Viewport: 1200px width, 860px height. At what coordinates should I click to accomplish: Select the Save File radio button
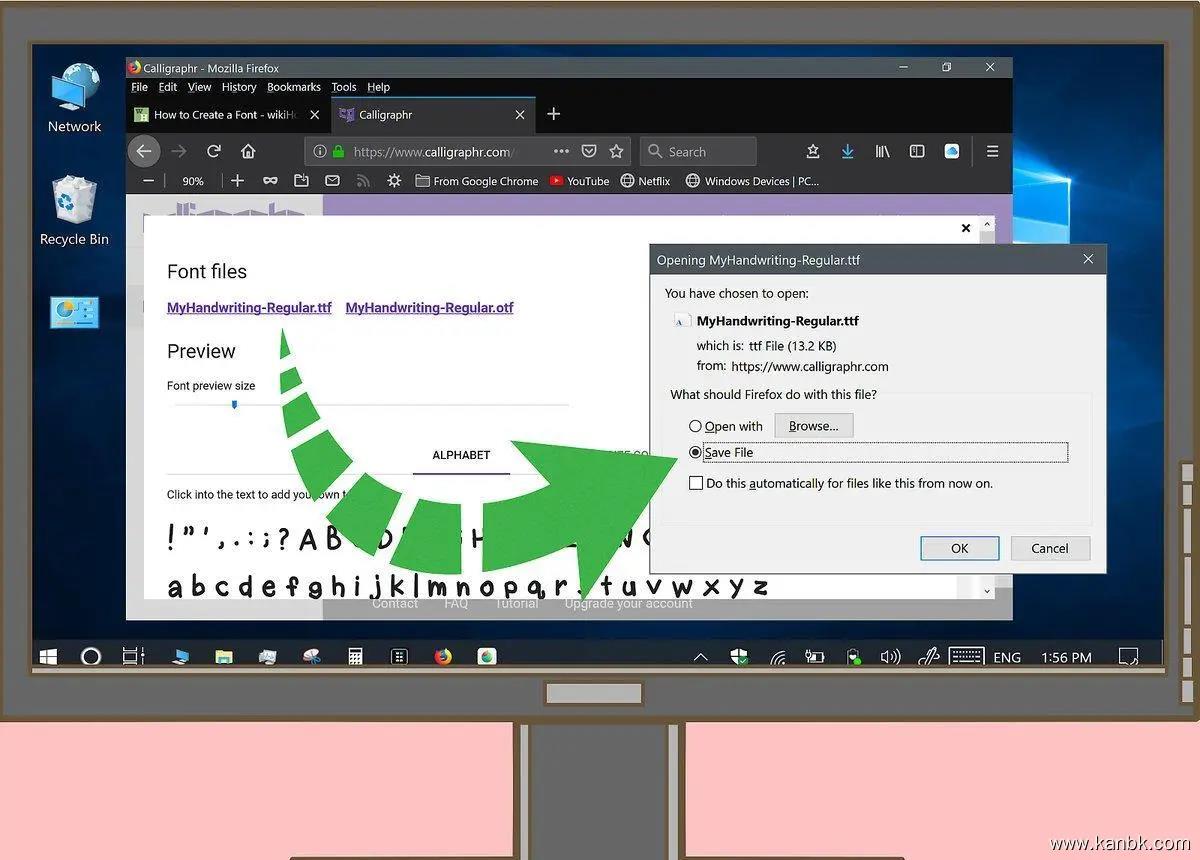click(696, 453)
